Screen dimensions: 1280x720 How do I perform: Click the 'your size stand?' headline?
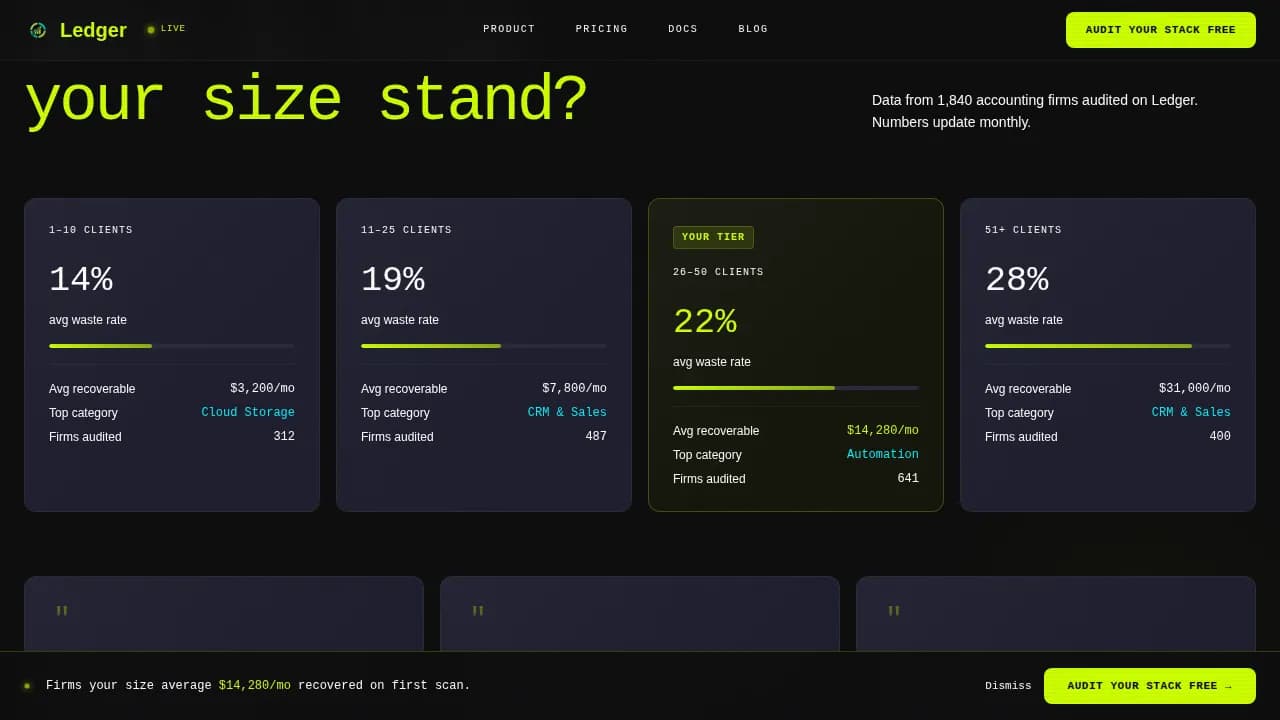point(306,102)
